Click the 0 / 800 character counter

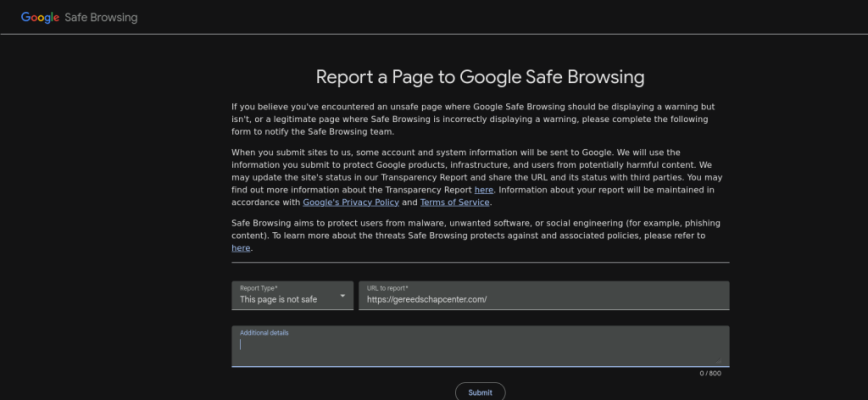click(x=709, y=374)
